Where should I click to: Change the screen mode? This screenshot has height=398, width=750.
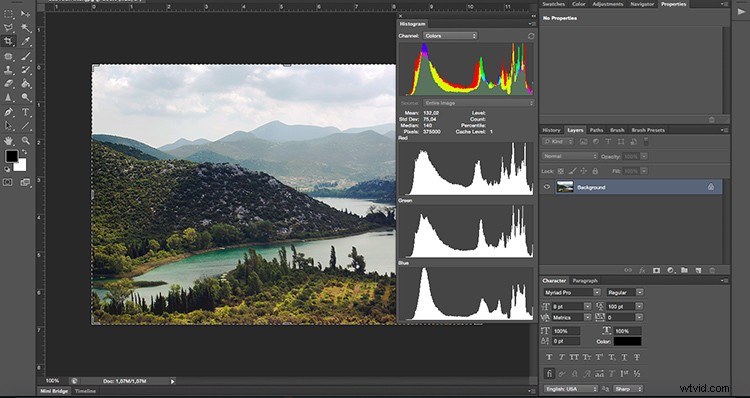coord(25,182)
